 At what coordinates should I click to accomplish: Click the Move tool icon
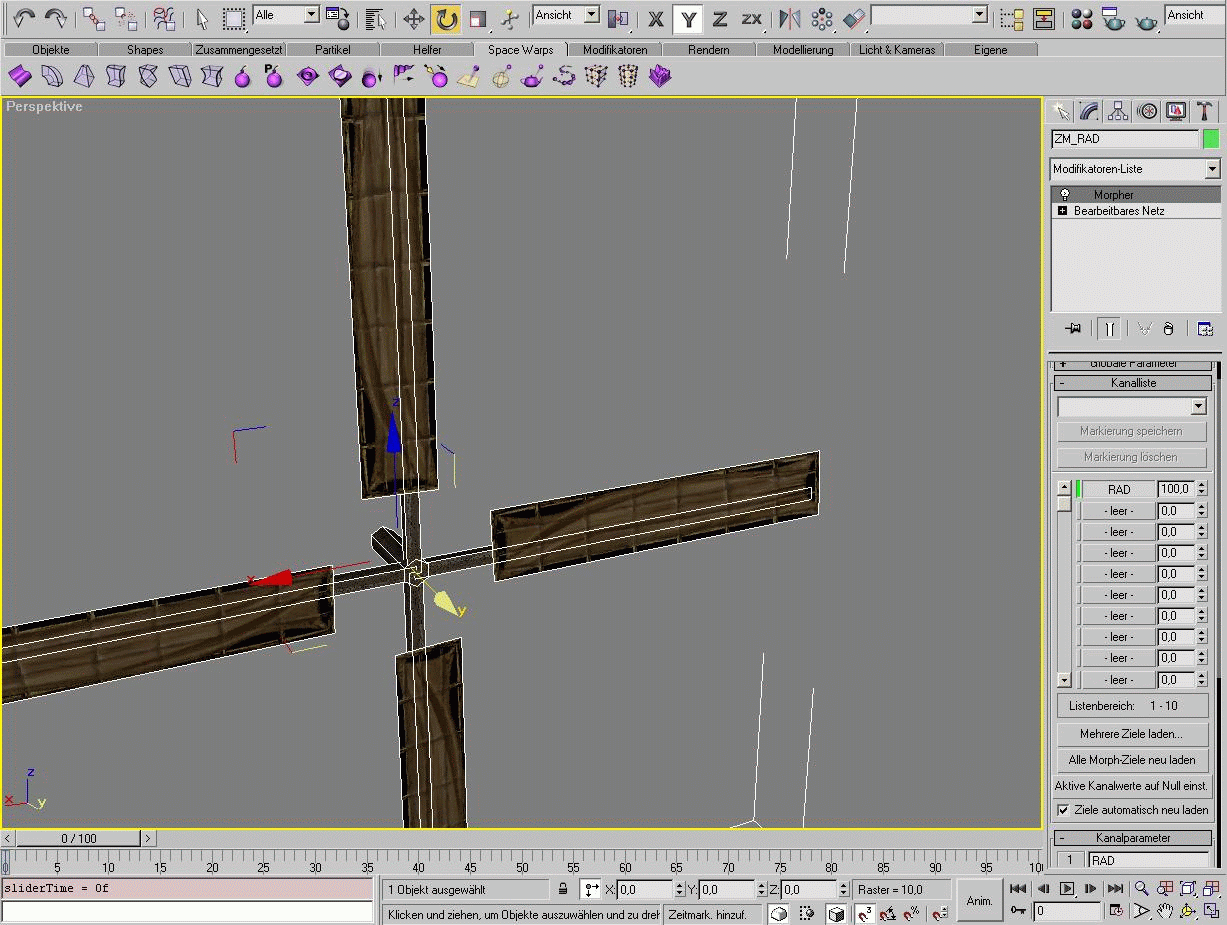tap(413, 18)
